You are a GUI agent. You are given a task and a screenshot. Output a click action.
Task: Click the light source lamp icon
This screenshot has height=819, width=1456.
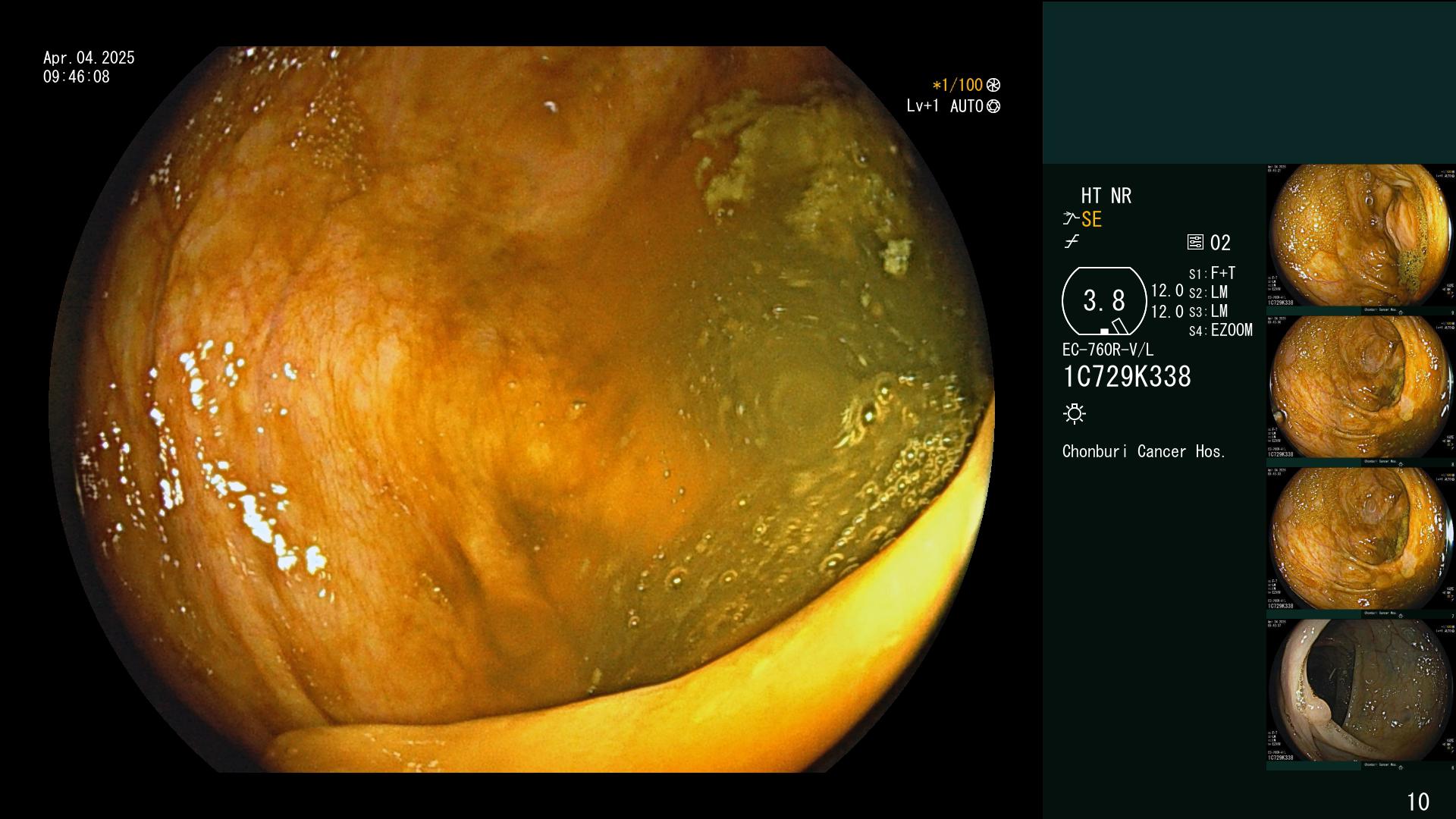(1075, 414)
